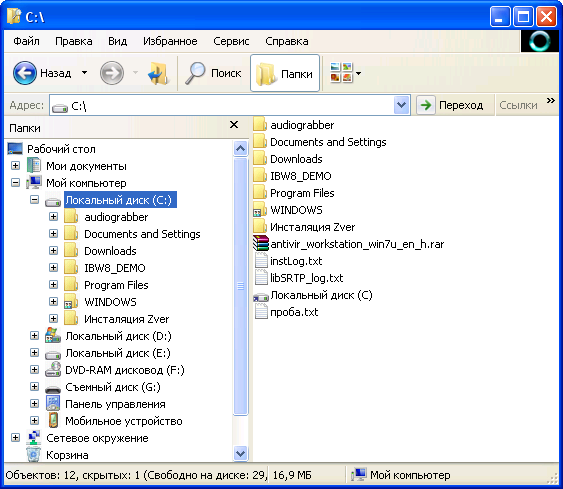Click DVD-RAM дисковод (F:) drive icon

(53, 369)
